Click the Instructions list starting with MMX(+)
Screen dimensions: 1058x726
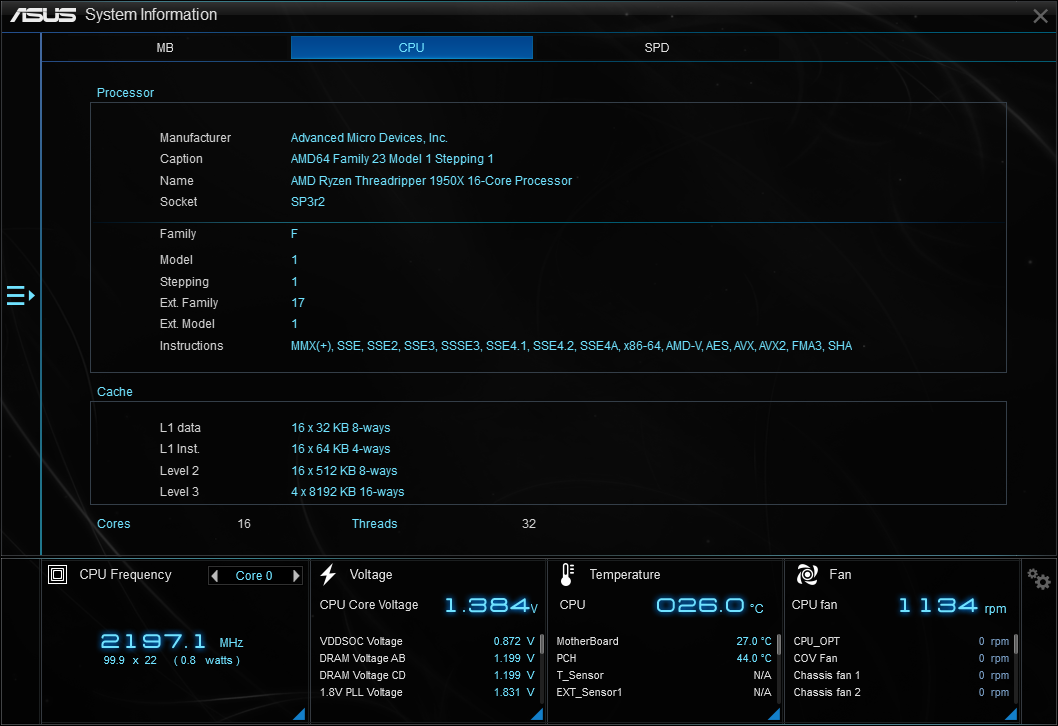point(572,345)
